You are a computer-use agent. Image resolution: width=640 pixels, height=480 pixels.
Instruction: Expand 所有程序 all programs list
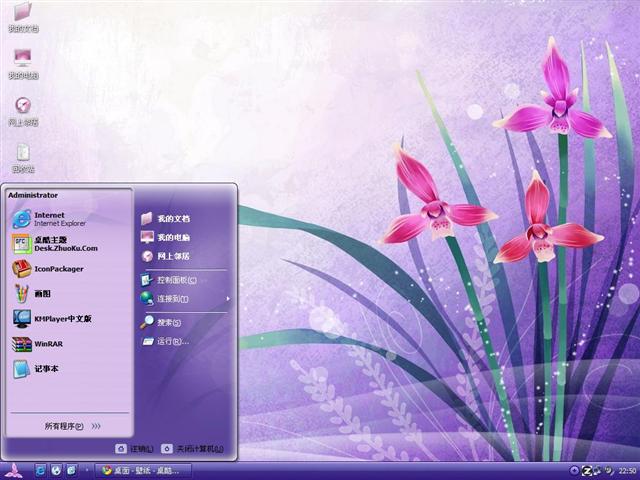click(x=72, y=426)
